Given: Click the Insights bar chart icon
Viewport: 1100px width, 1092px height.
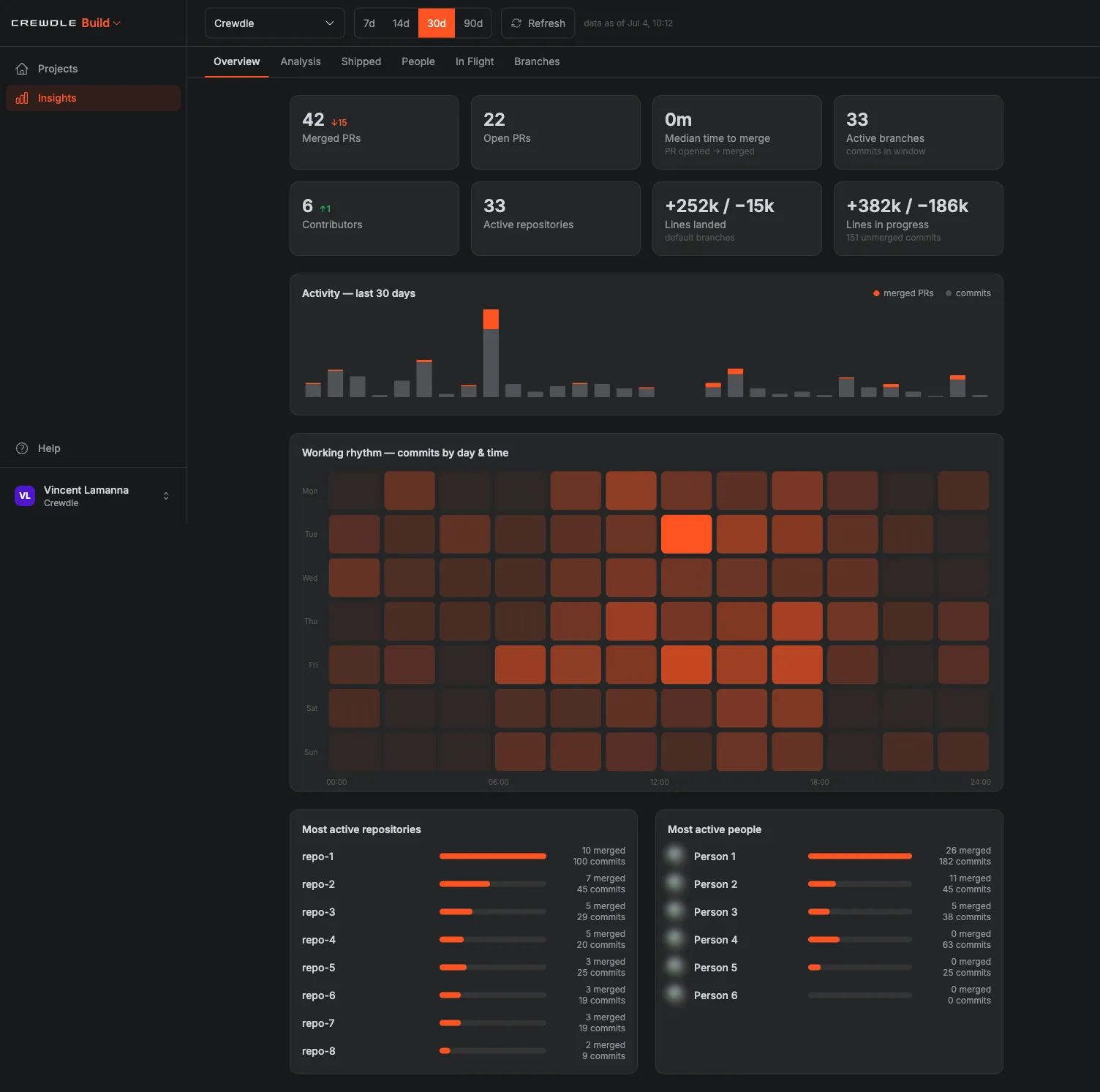Looking at the screenshot, I should (x=22, y=98).
